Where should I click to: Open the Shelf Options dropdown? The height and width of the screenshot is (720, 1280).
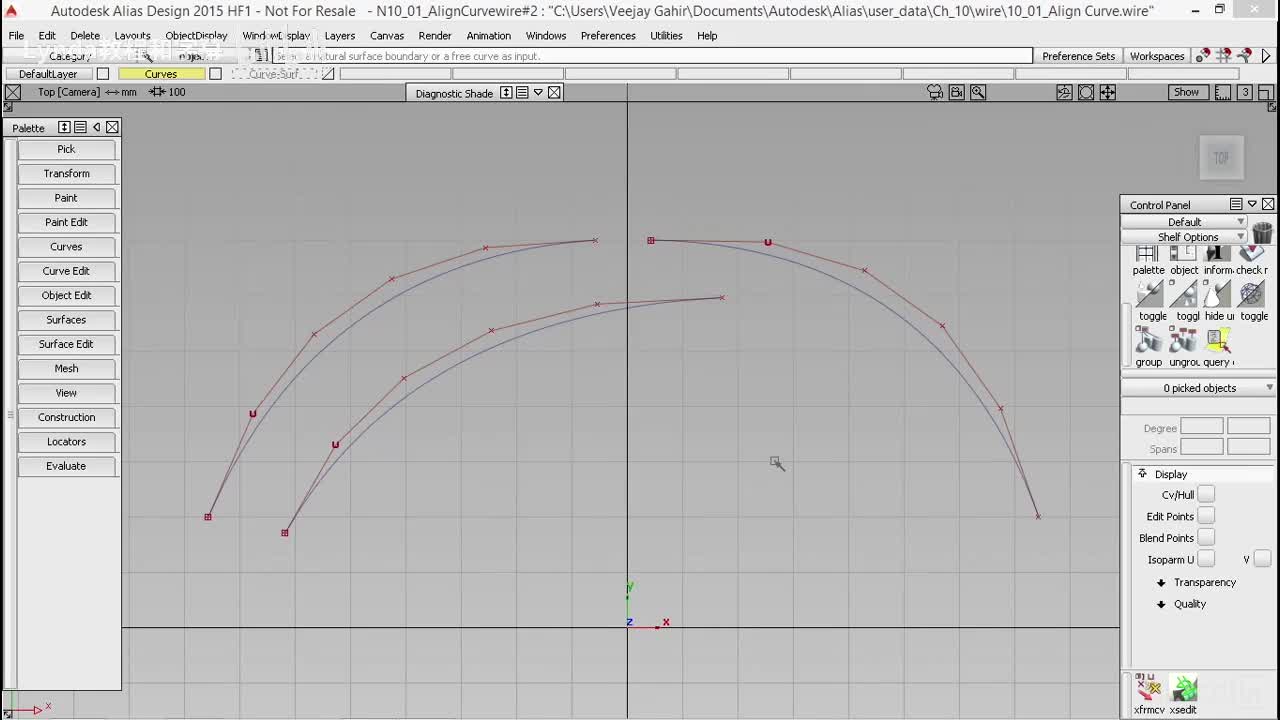pos(1184,237)
